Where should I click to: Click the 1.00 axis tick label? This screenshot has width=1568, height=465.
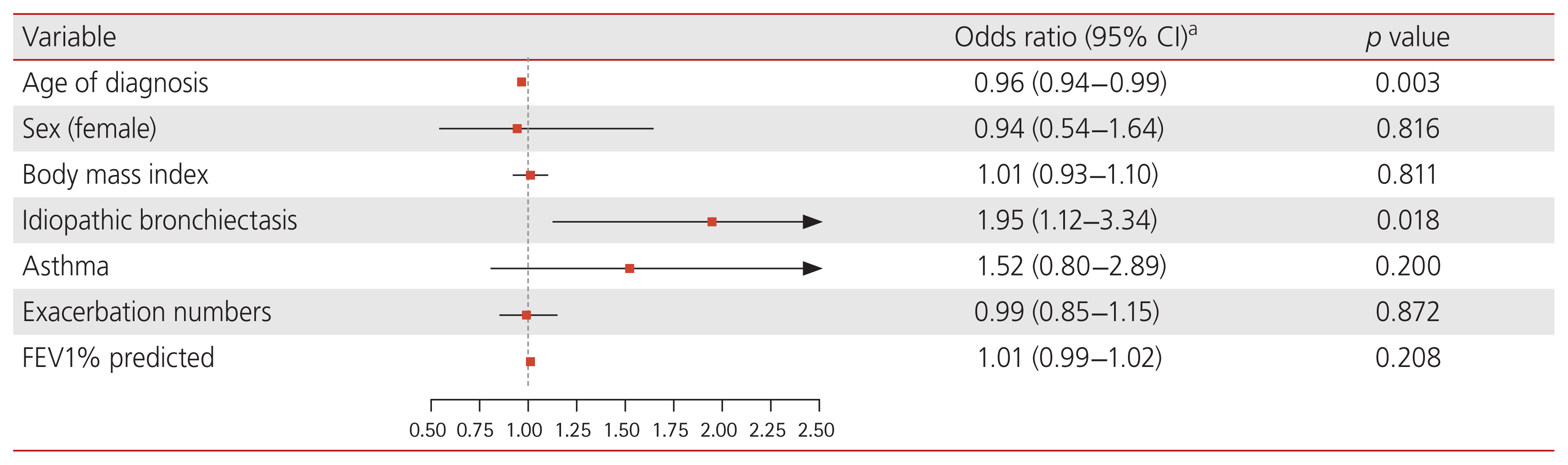point(524,430)
